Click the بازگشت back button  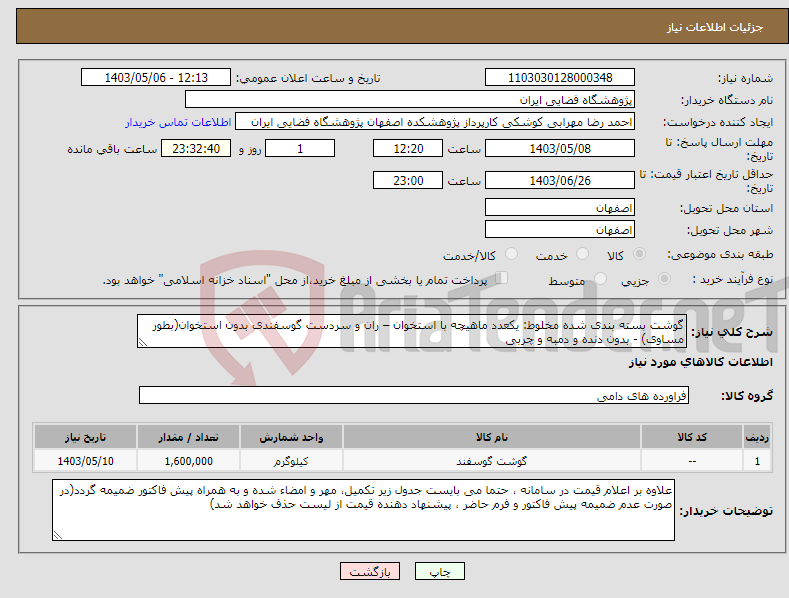click(370, 571)
